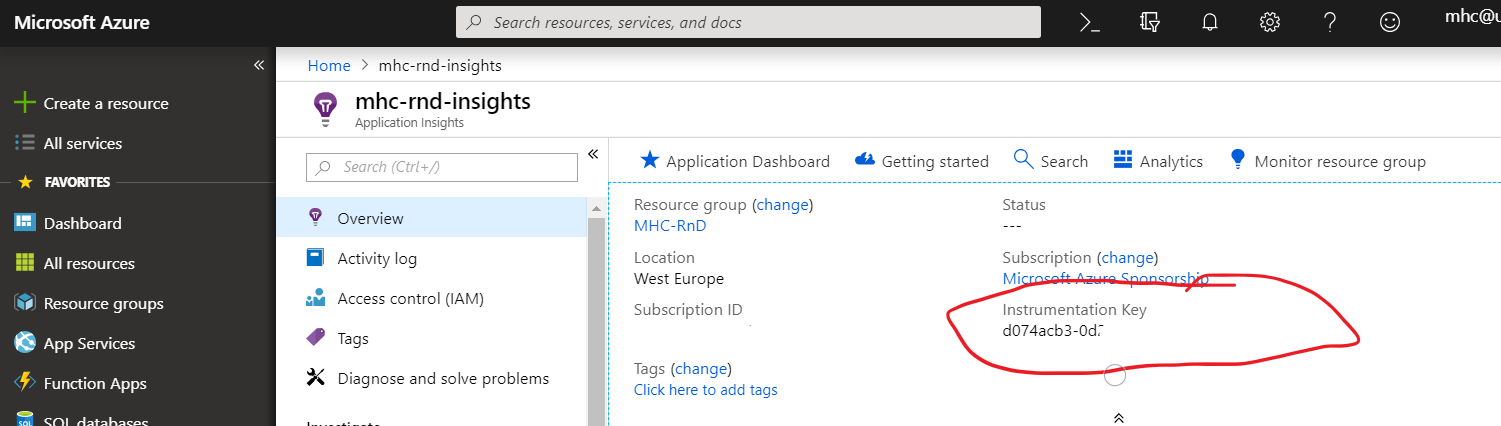Screen dimensions: 1501x426
Task: Click the SQL databases icon
Action: click(25, 421)
